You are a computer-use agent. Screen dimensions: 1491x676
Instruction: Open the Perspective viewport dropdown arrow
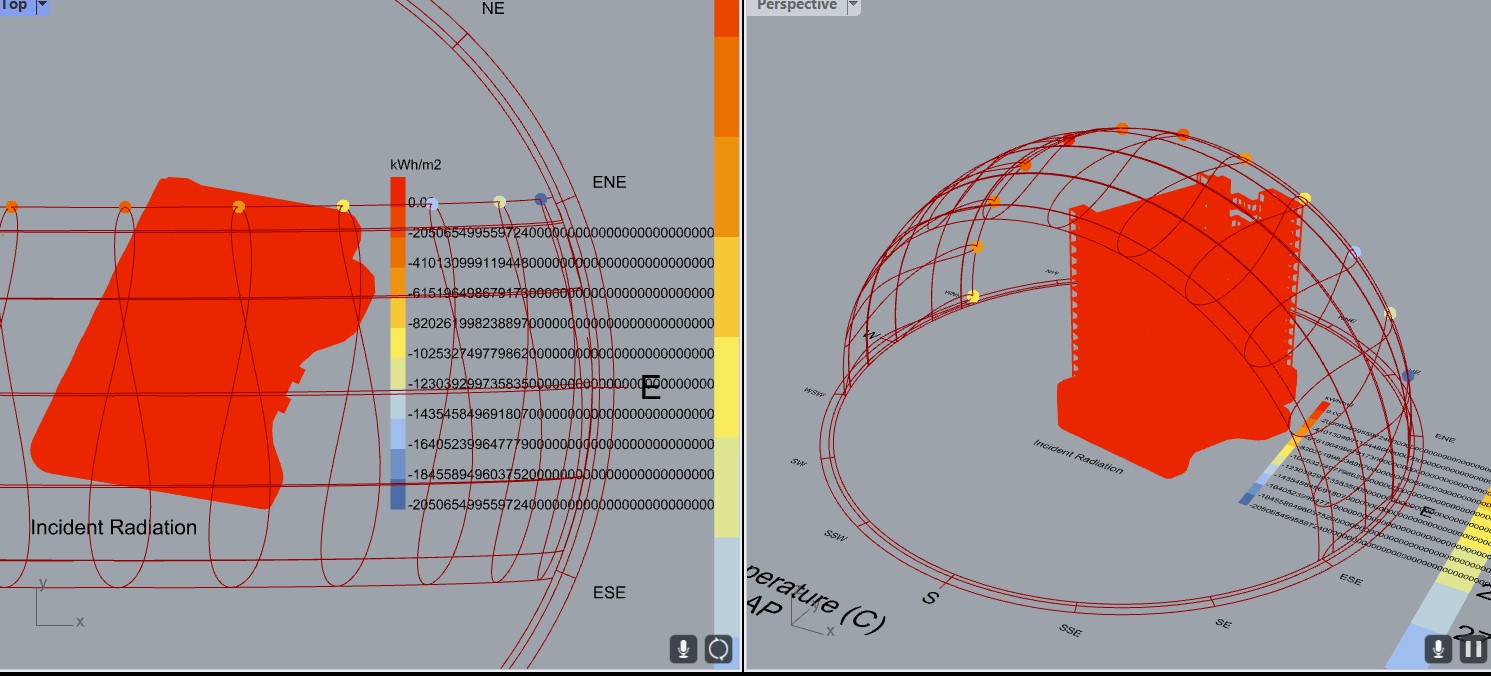[x=853, y=6]
